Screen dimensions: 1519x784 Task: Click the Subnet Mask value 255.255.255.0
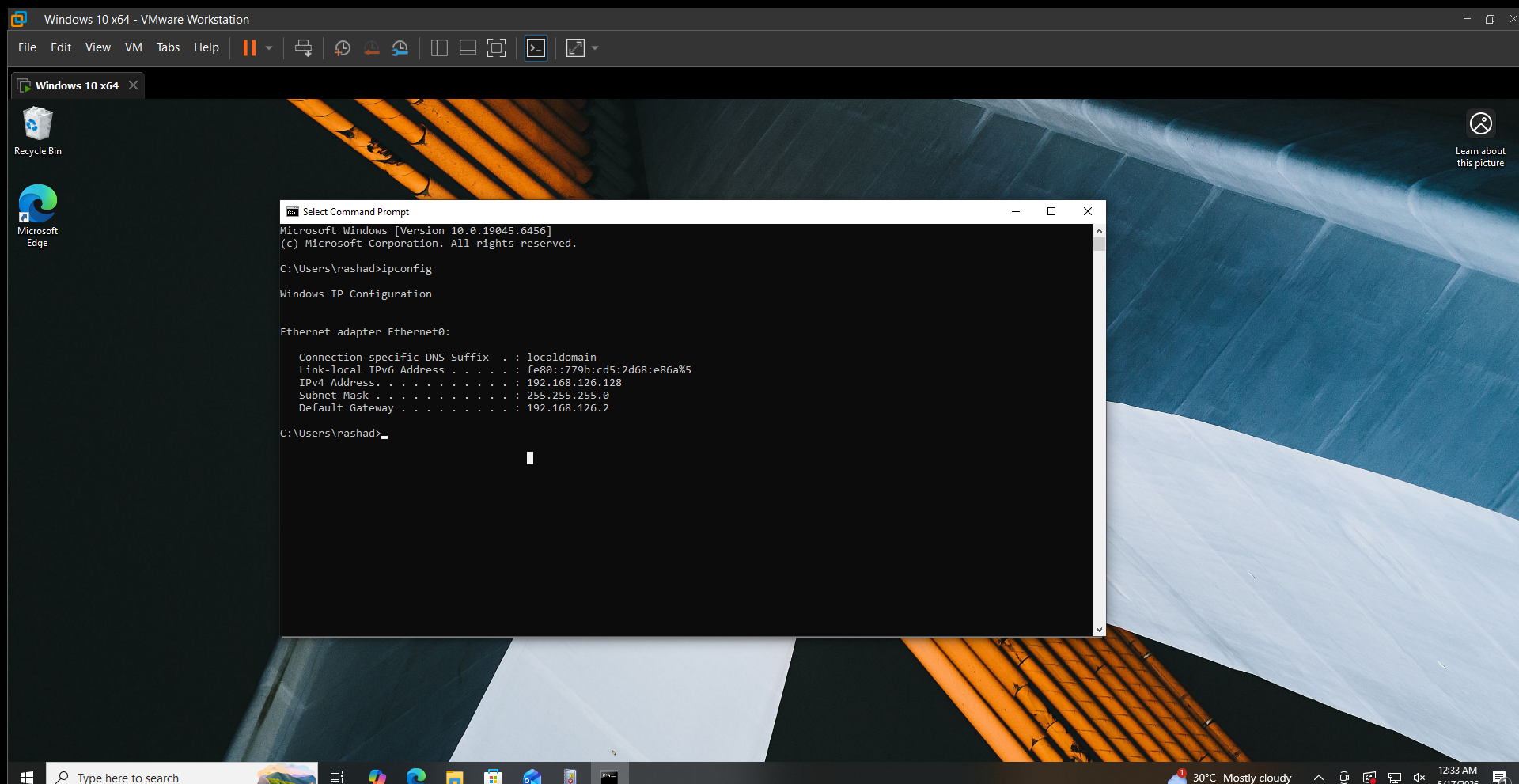[568, 396]
